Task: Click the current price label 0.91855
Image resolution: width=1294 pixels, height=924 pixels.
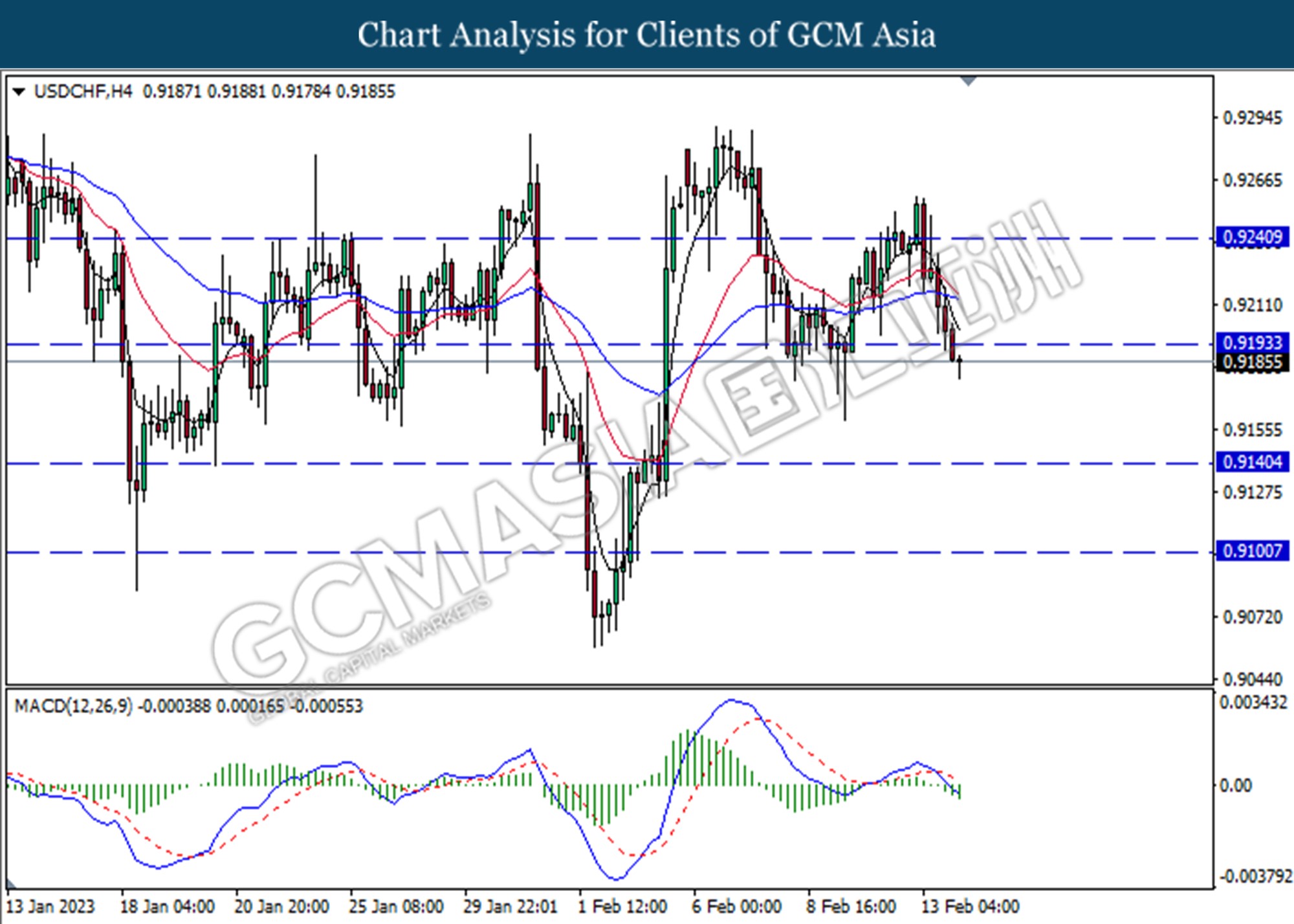Action: [1253, 362]
